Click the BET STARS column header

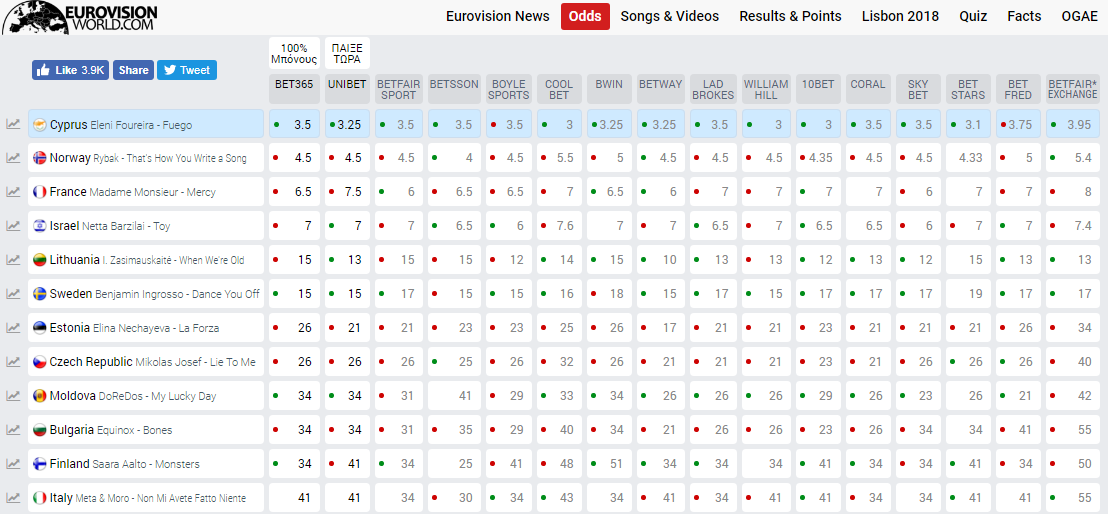click(968, 89)
